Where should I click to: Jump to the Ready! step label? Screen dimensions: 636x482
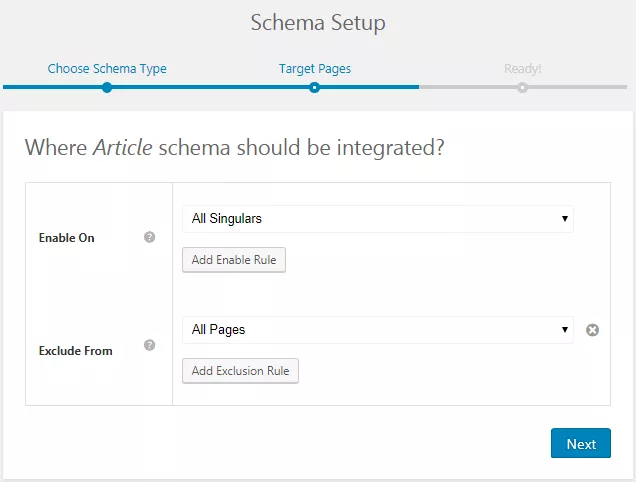coord(522,69)
